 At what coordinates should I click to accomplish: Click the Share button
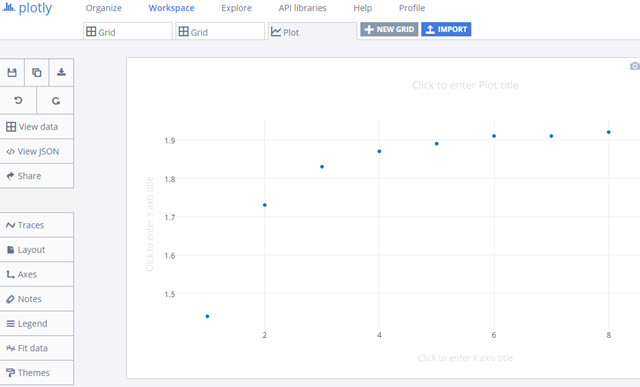(x=37, y=176)
